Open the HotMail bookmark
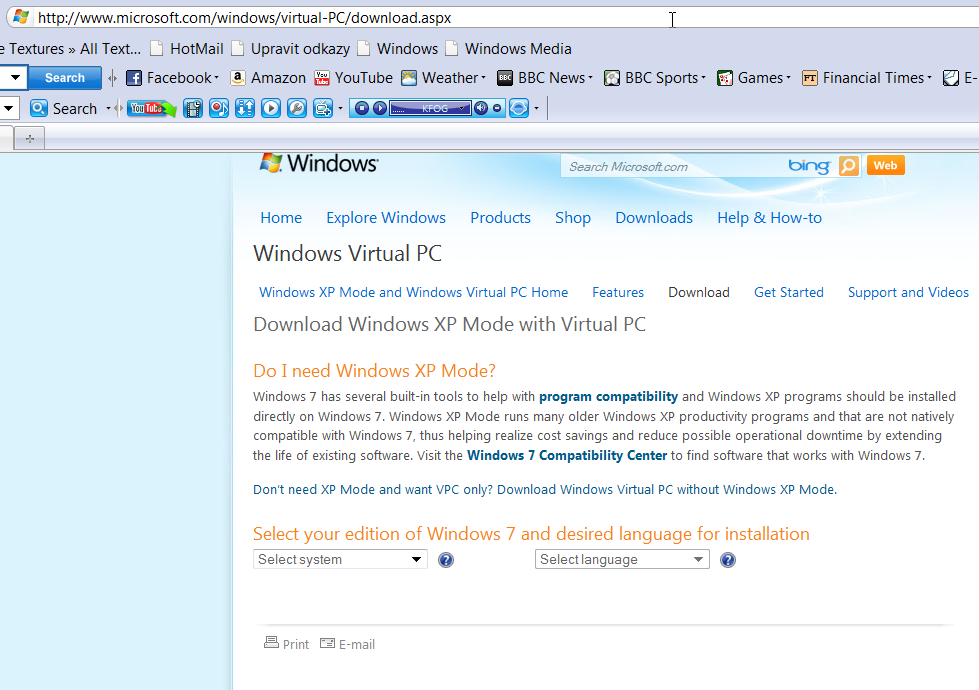Screen dimensions: 979x690 pos(187,49)
